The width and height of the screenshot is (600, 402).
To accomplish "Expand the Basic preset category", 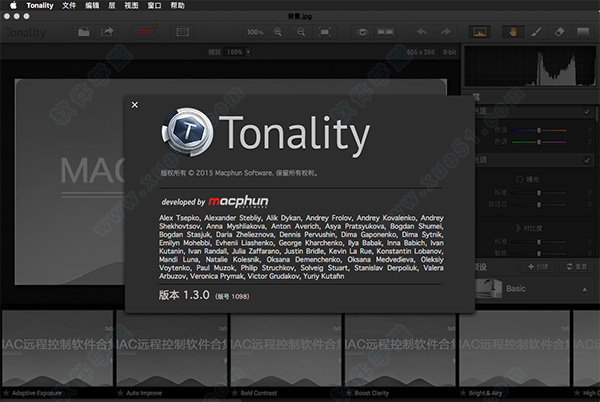I will coord(585,289).
